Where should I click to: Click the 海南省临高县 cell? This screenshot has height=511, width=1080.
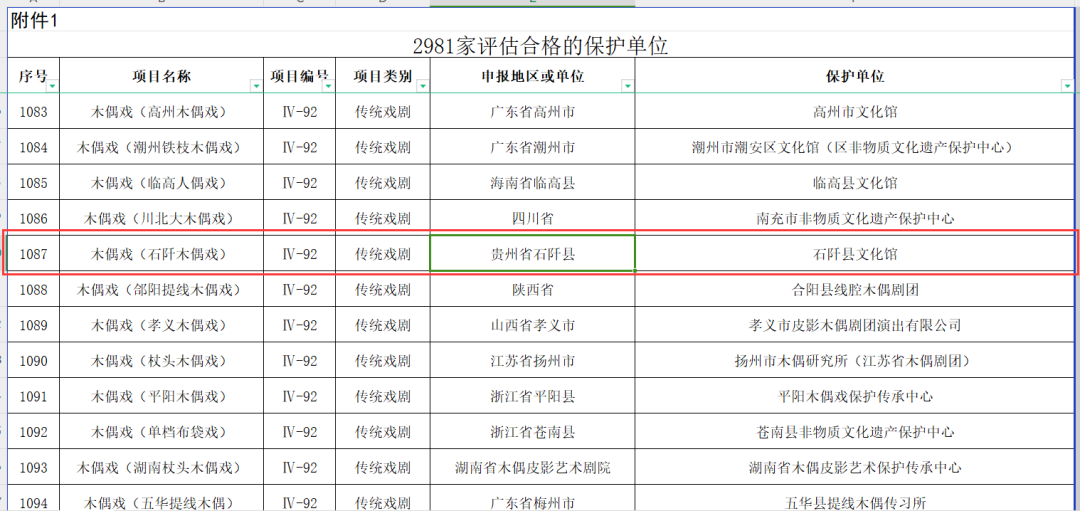532,183
